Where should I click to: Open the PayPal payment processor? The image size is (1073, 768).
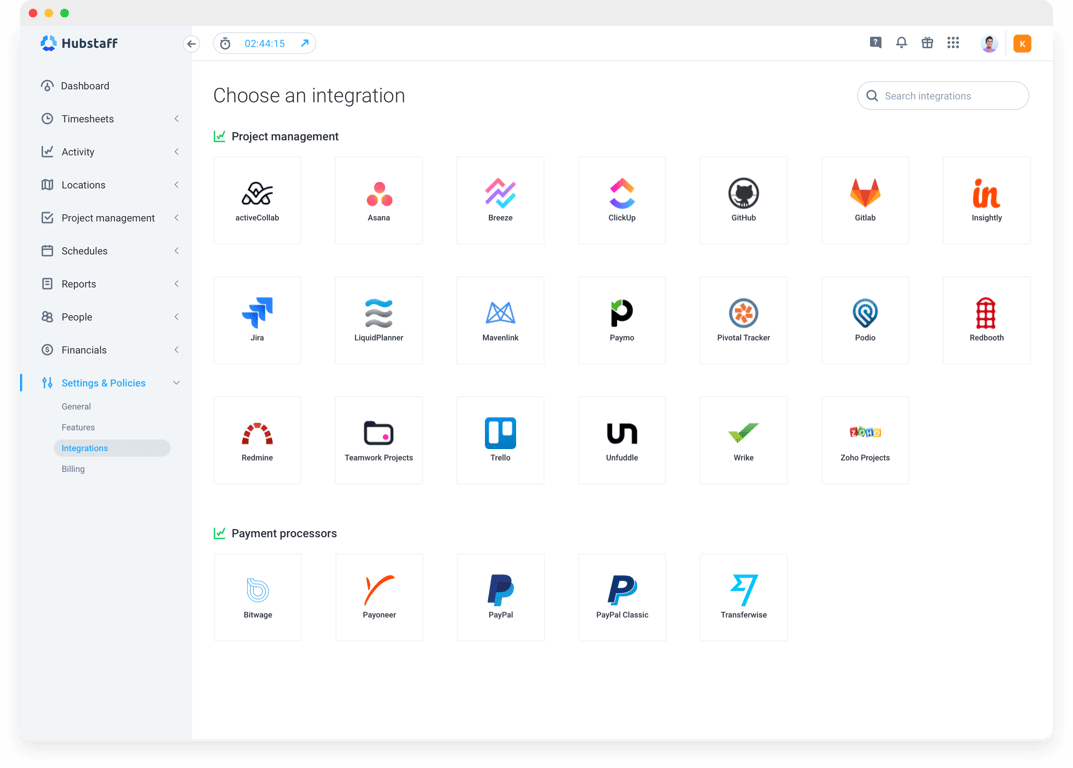[500, 597]
